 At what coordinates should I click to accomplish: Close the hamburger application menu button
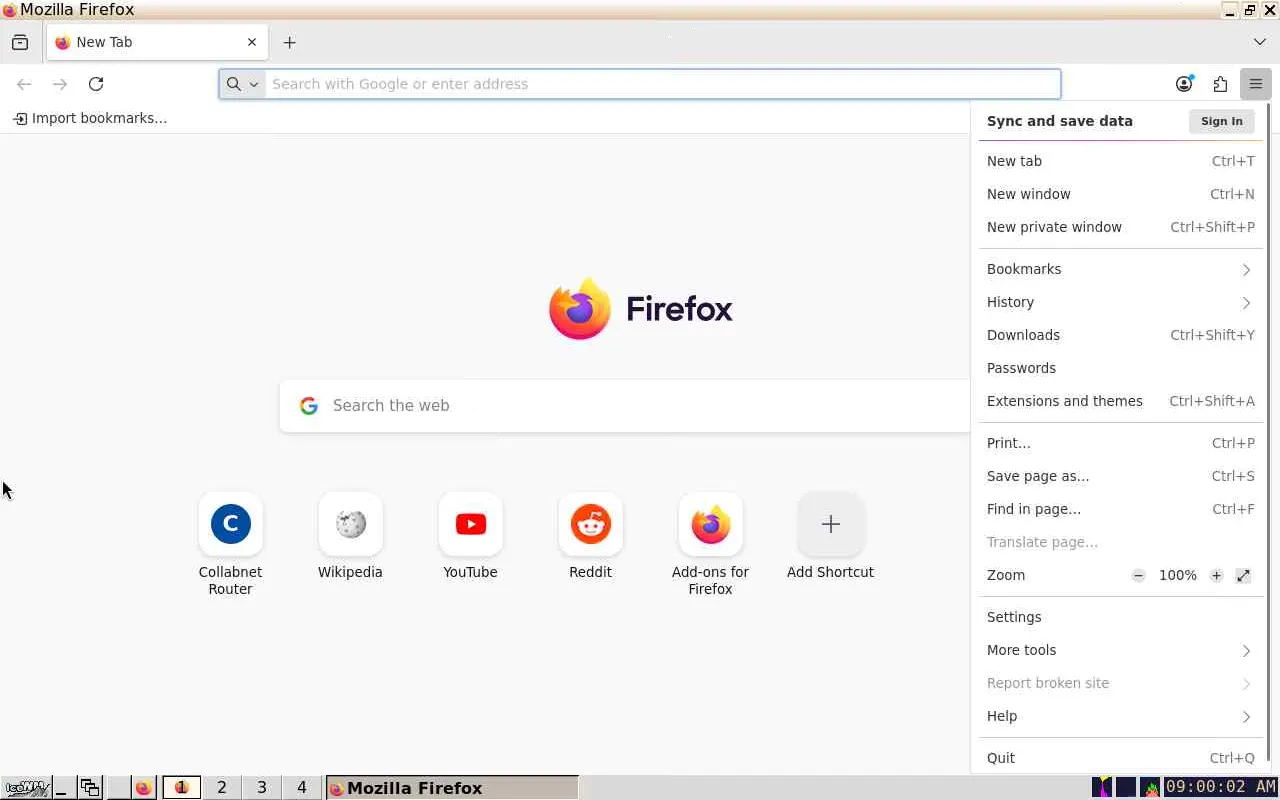coord(1256,84)
